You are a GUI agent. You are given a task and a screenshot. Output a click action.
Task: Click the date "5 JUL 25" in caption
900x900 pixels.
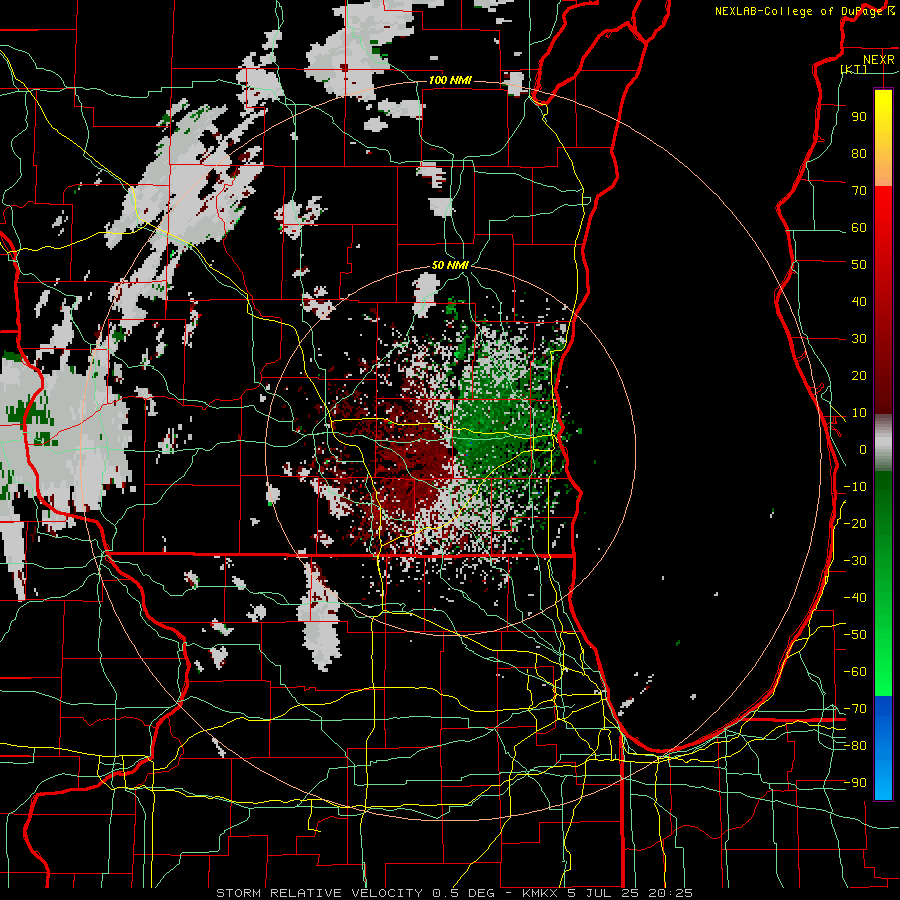pos(603,893)
